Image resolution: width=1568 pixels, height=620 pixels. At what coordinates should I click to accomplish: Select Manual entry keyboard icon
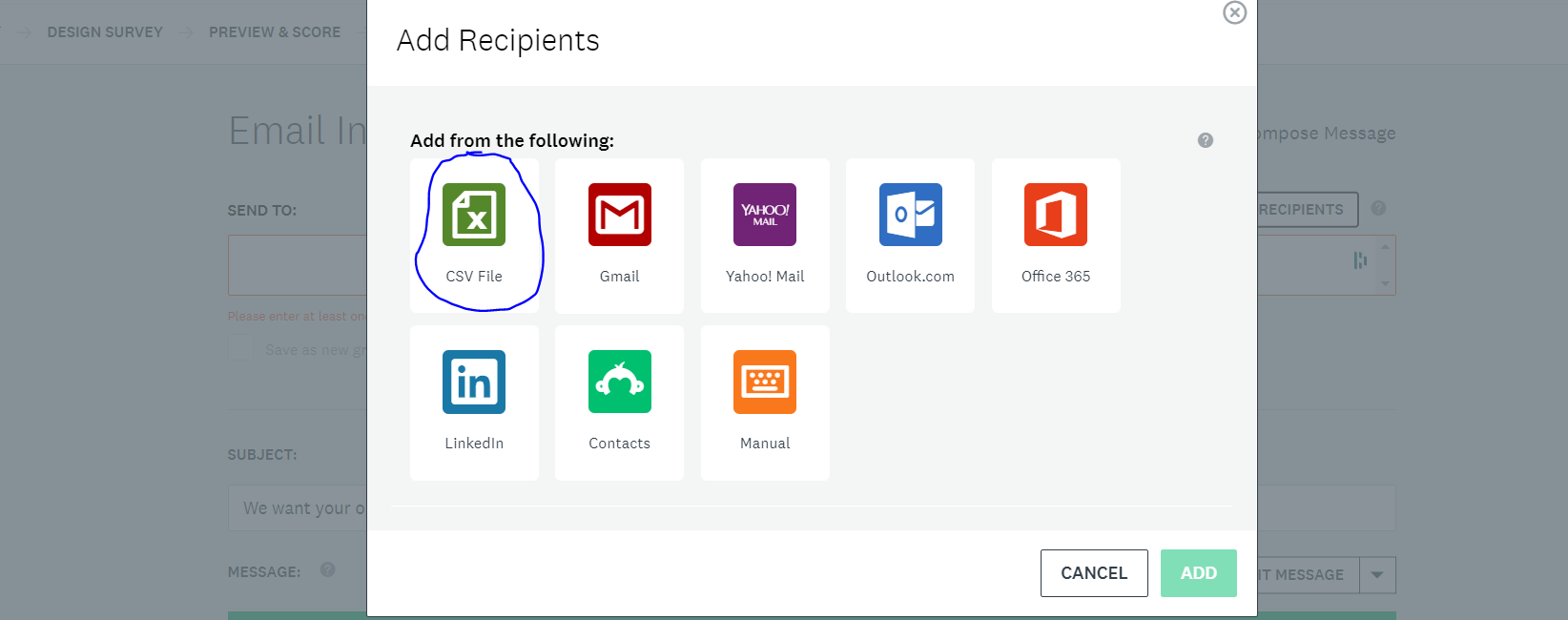click(x=765, y=382)
